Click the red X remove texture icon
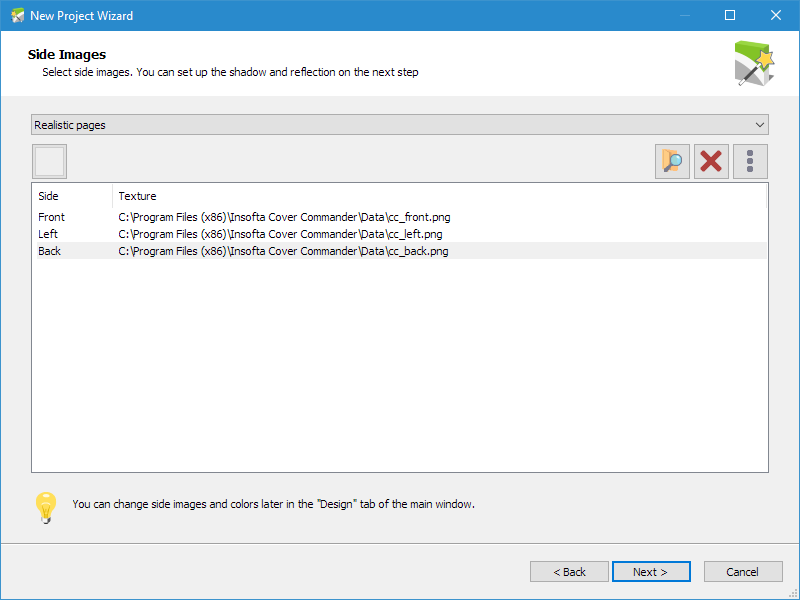The width and height of the screenshot is (800, 600). [711, 161]
